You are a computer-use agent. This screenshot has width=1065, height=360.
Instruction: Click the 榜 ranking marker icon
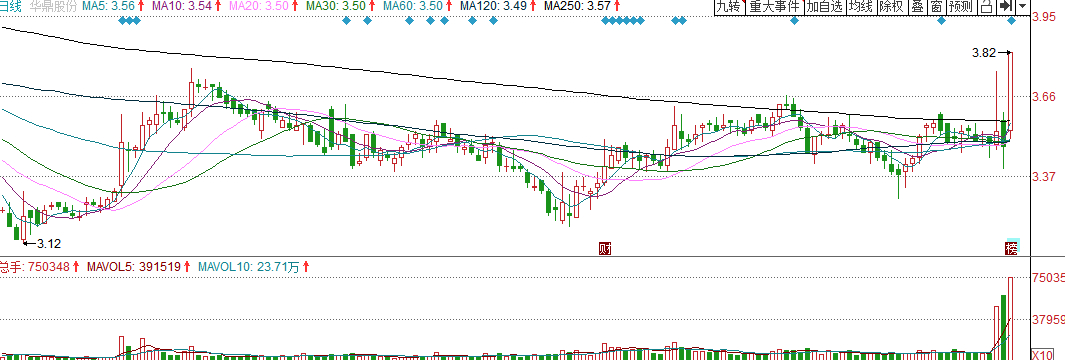(1012, 248)
